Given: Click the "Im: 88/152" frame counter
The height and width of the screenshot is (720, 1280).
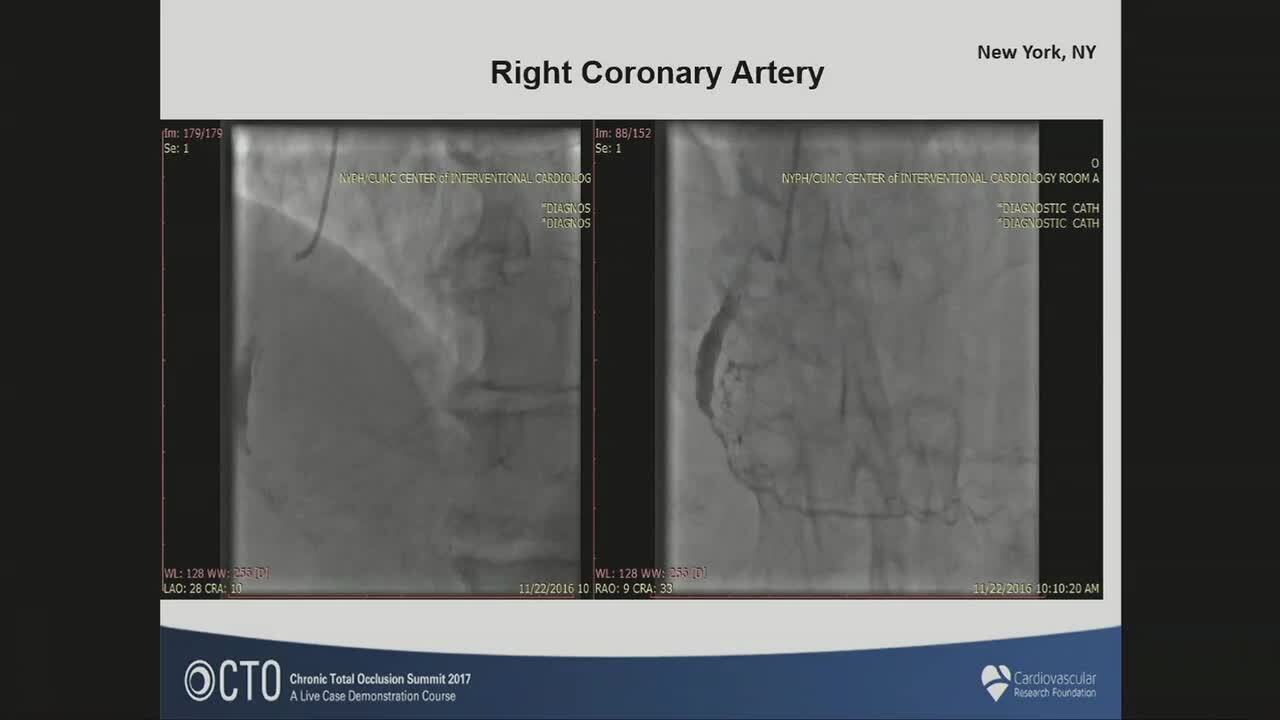Looking at the screenshot, I should pos(620,133).
